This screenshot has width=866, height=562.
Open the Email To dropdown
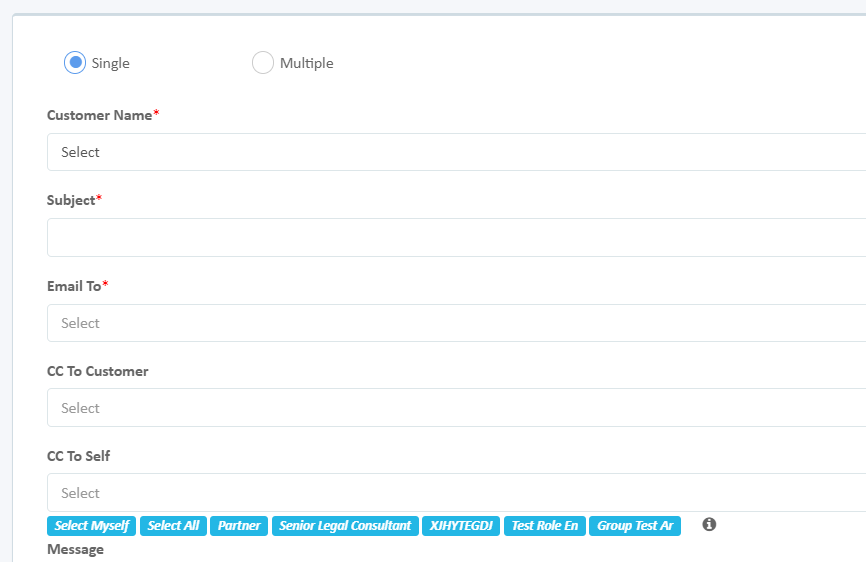point(456,323)
